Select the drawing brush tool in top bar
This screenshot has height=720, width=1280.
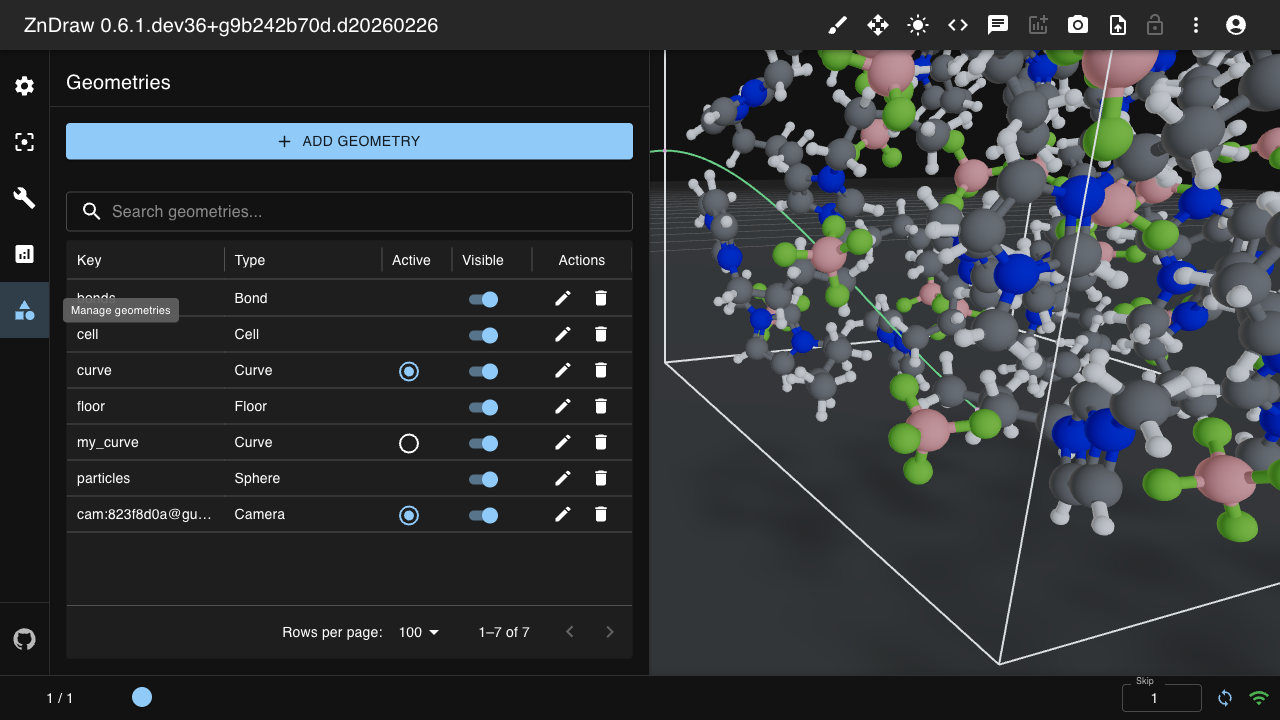838,25
